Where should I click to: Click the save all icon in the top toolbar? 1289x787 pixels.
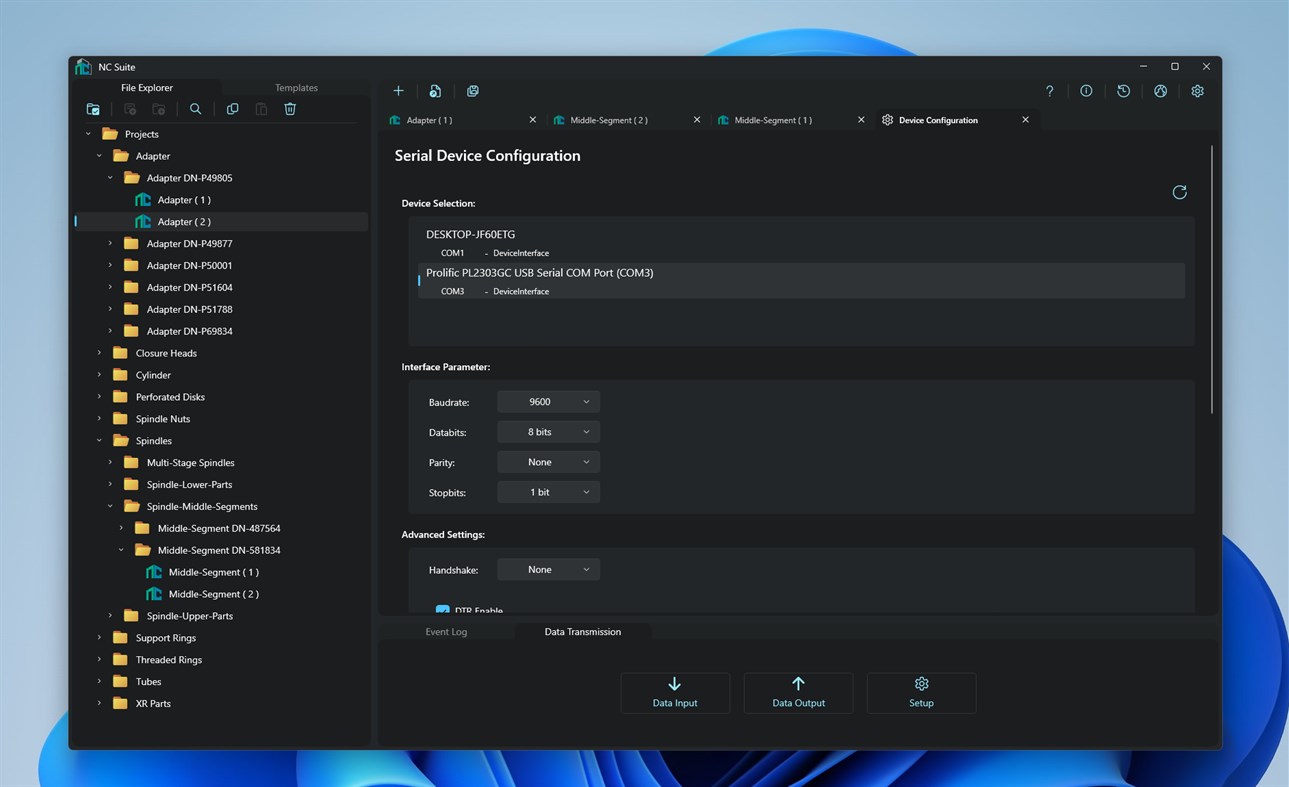[x=473, y=91]
